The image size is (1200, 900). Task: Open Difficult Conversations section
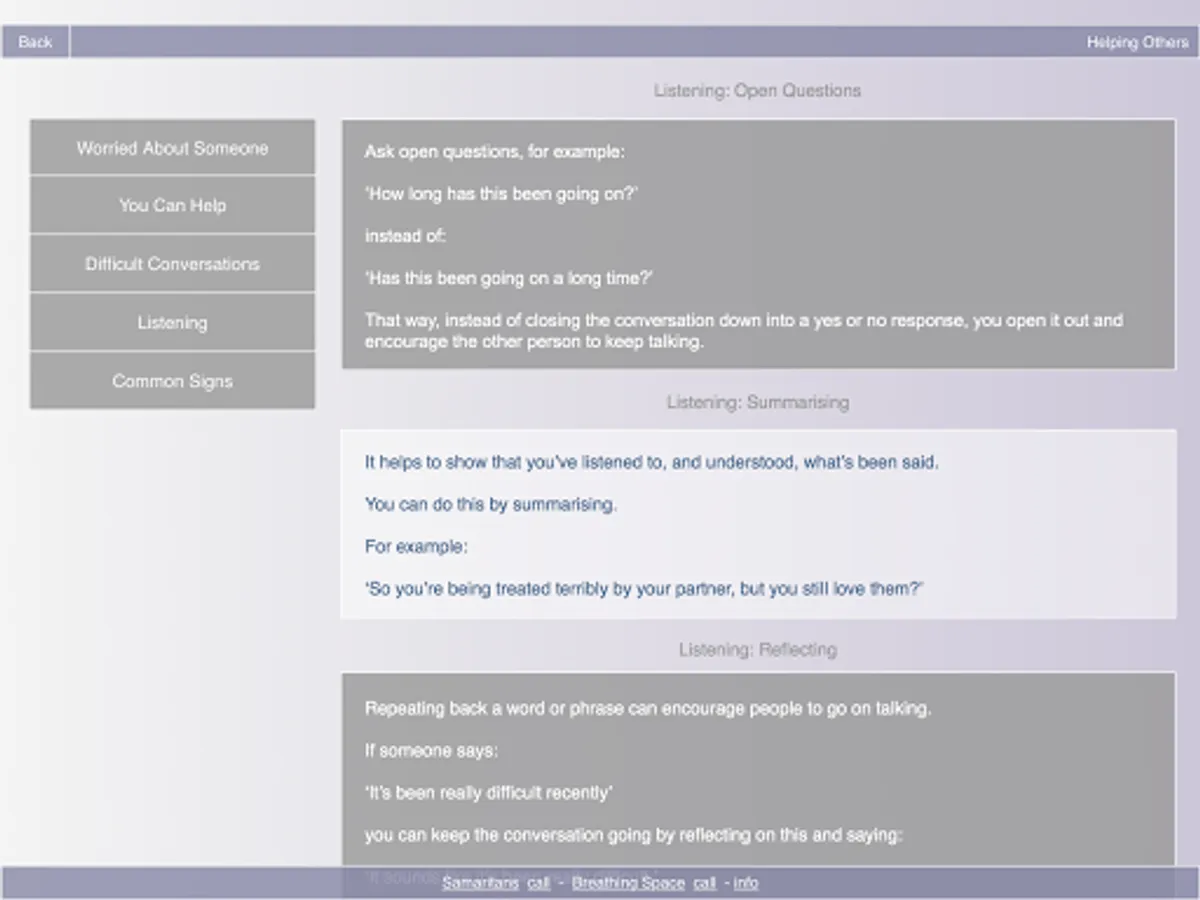[172, 264]
